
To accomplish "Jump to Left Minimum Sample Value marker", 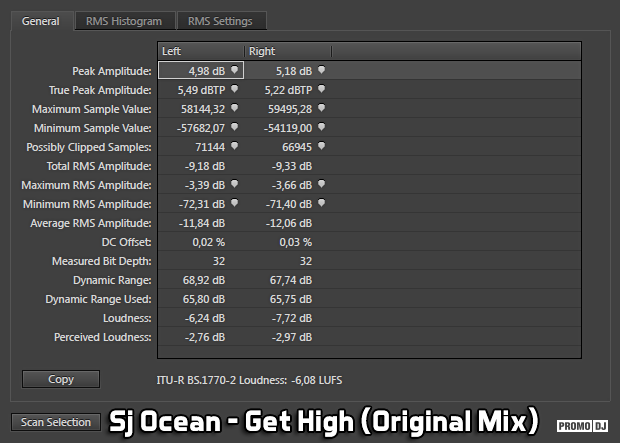I will [x=234, y=127].
